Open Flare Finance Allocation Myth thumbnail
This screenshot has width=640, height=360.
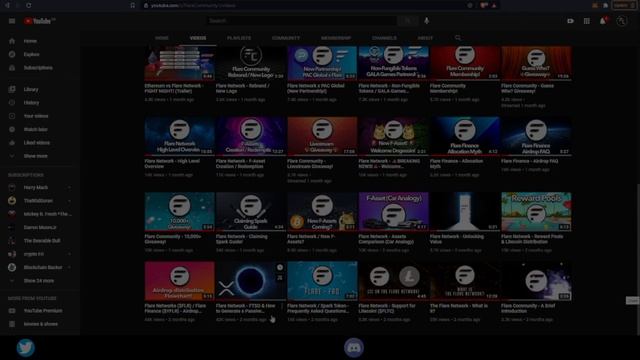point(465,136)
